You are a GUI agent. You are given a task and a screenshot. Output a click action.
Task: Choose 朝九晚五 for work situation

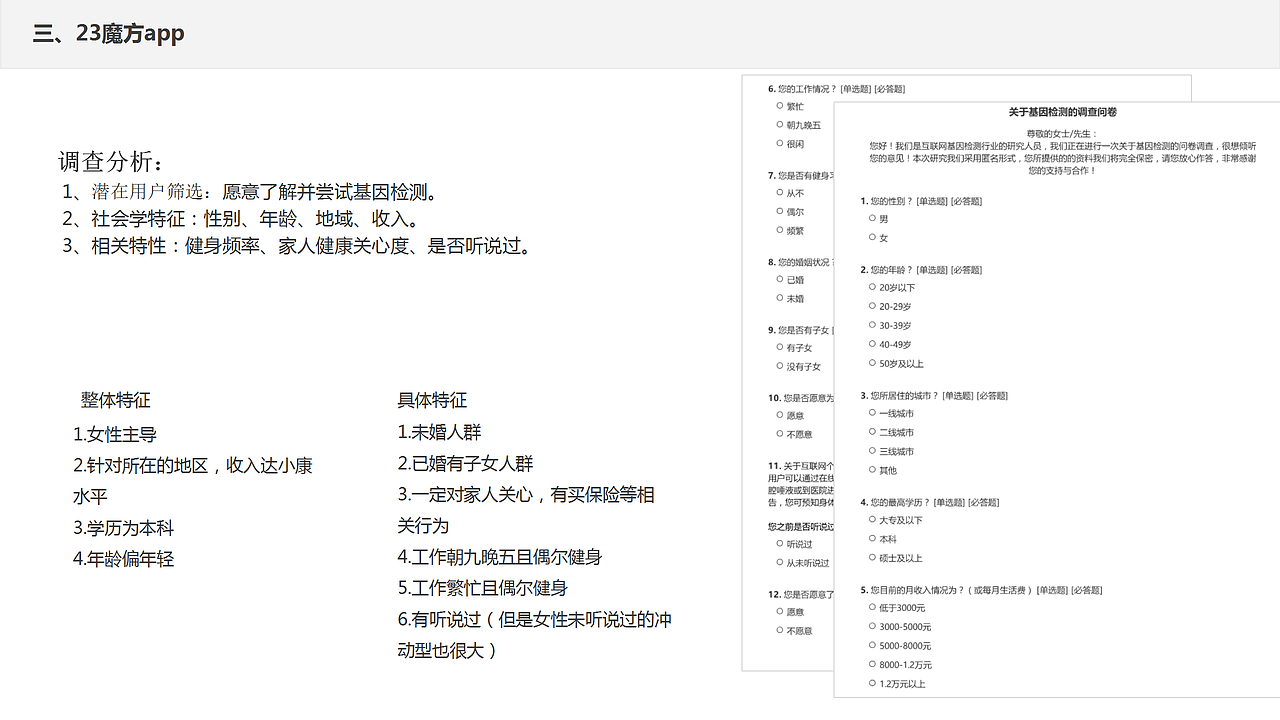tap(780, 124)
